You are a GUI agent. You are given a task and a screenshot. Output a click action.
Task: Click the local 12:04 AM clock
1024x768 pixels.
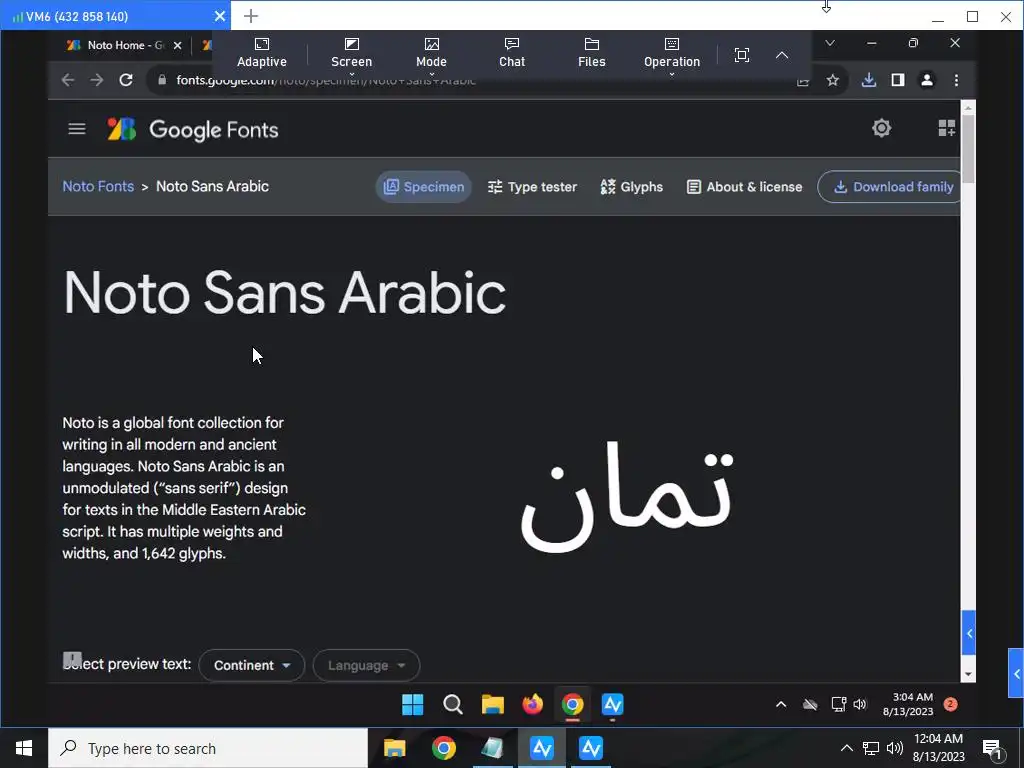click(938, 748)
